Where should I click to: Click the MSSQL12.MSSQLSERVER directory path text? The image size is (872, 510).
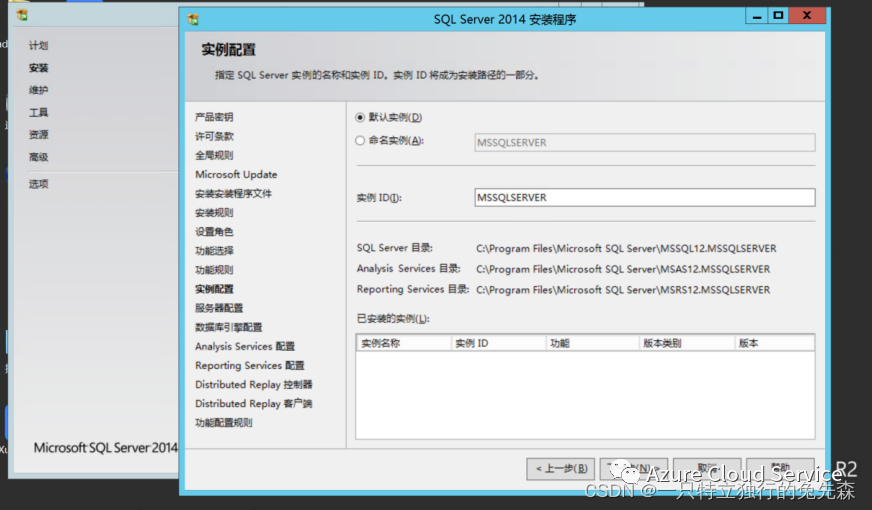(626, 249)
